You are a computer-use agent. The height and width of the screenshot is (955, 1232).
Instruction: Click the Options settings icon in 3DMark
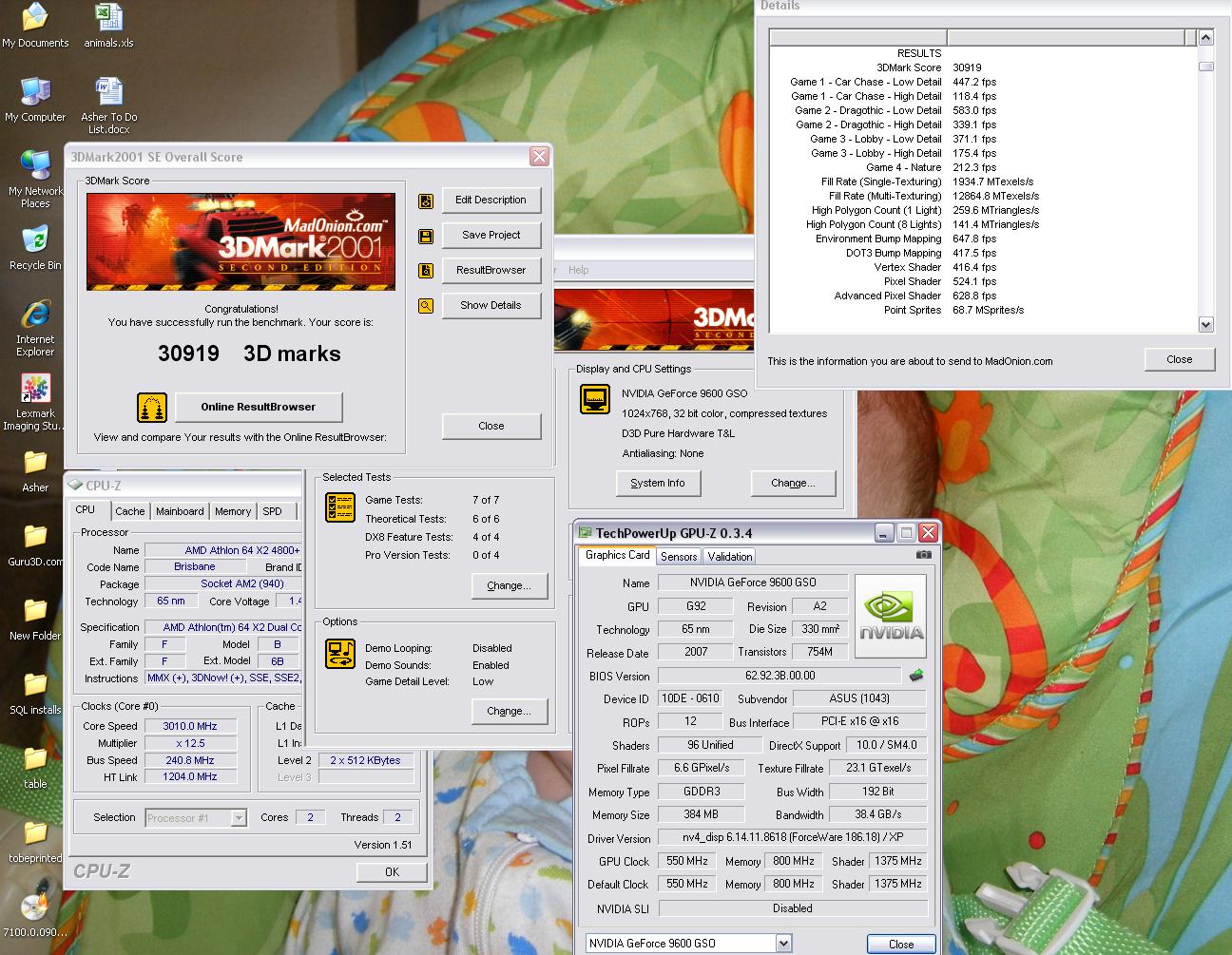339,653
